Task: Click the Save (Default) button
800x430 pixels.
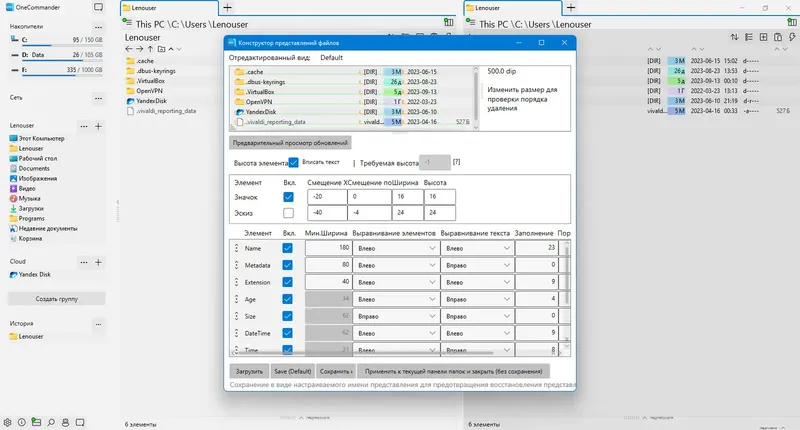Action: [293, 371]
